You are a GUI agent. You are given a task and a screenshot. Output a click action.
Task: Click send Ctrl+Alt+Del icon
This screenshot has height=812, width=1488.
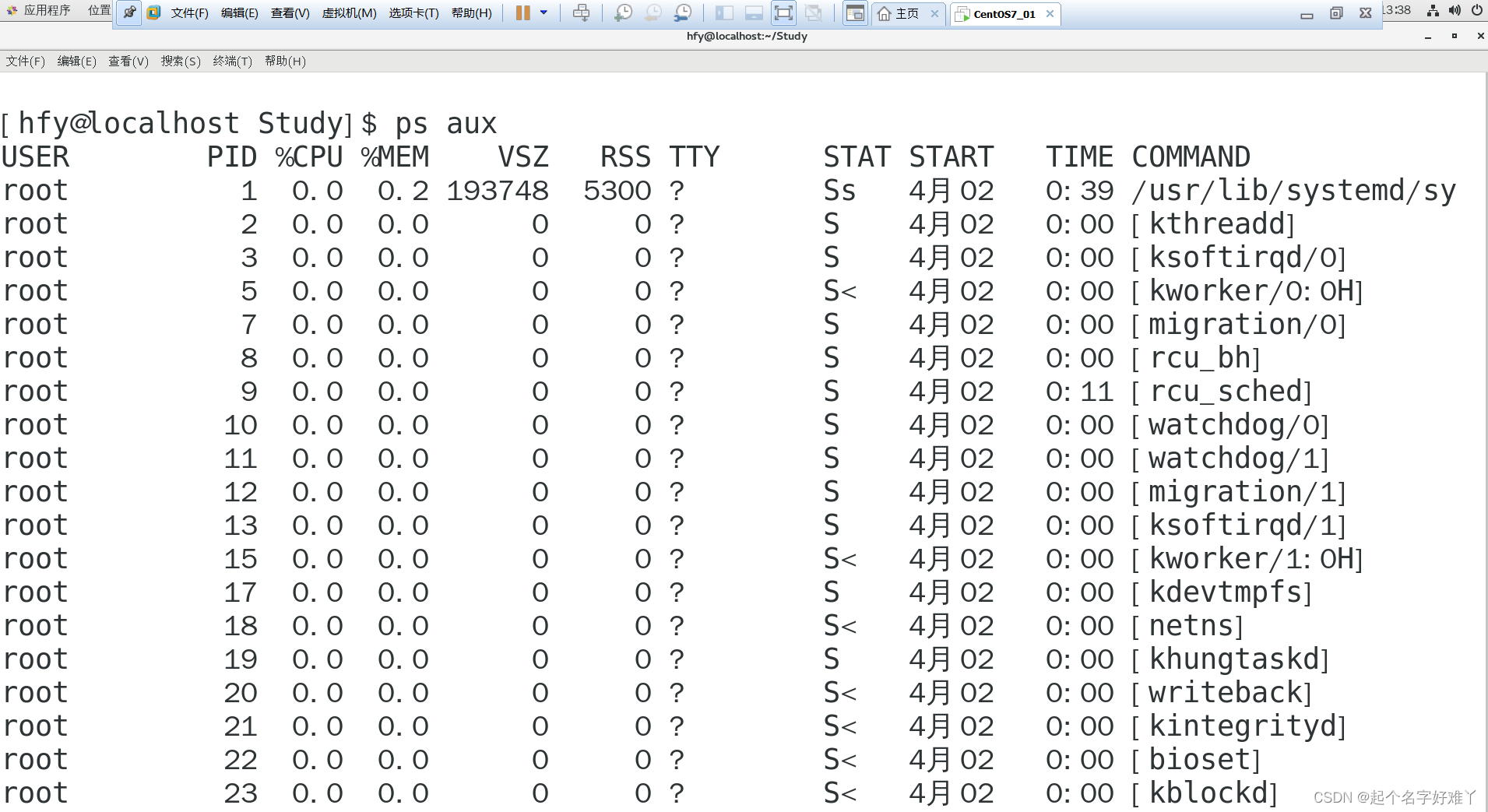(581, 12)
